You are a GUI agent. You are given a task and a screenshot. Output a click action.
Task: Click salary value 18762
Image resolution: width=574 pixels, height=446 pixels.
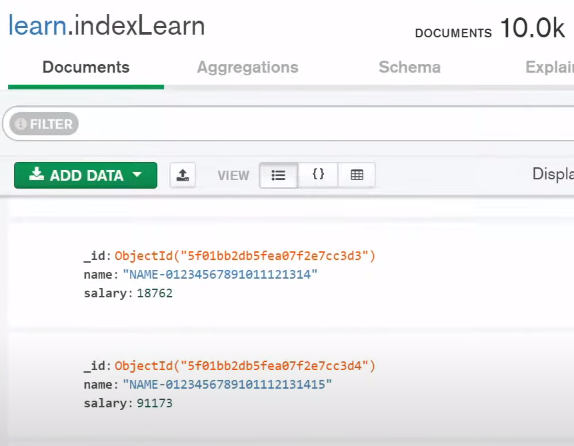[x=154, y=293]
